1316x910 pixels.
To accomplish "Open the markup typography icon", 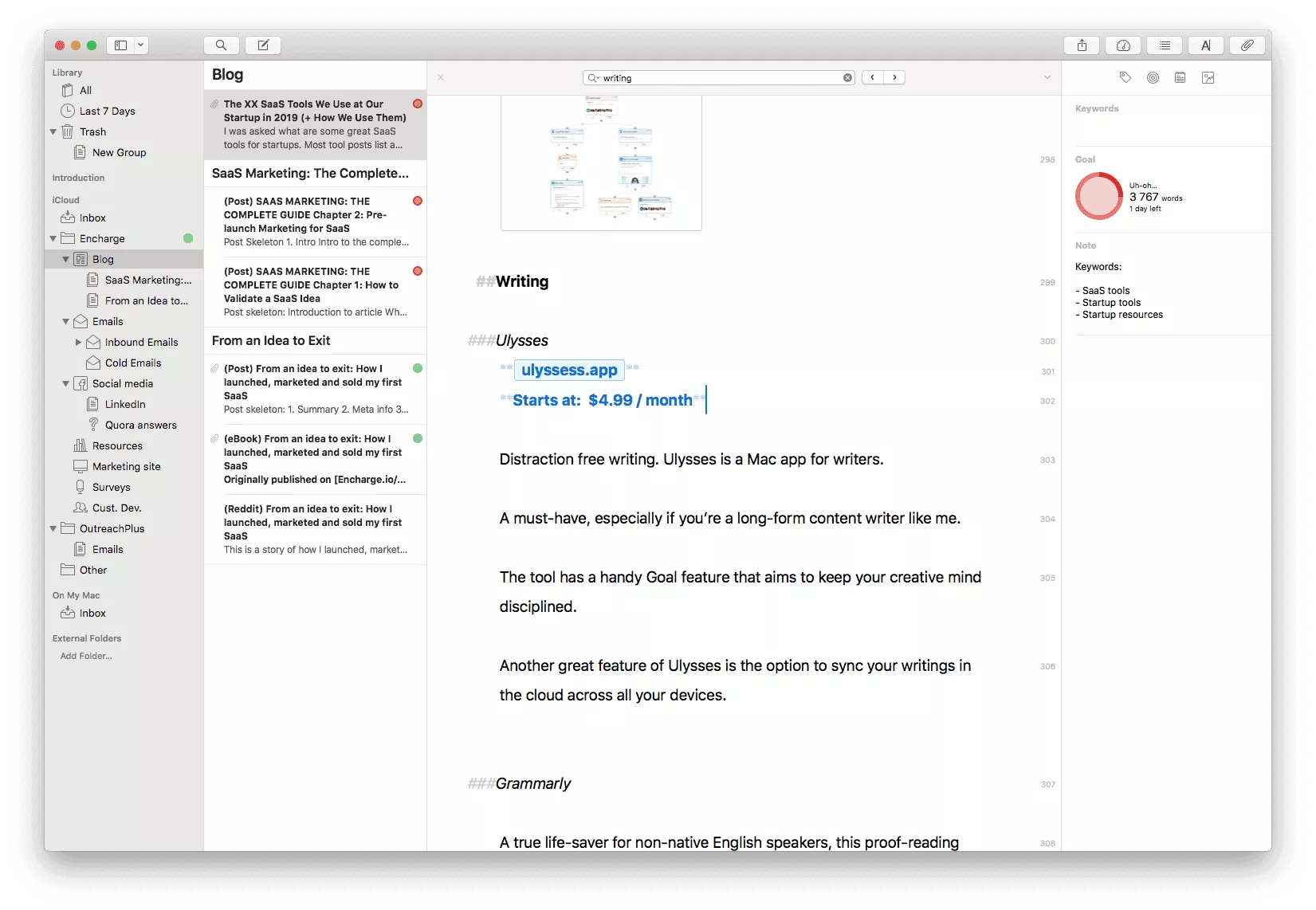I will click(x=1206, y=45).
